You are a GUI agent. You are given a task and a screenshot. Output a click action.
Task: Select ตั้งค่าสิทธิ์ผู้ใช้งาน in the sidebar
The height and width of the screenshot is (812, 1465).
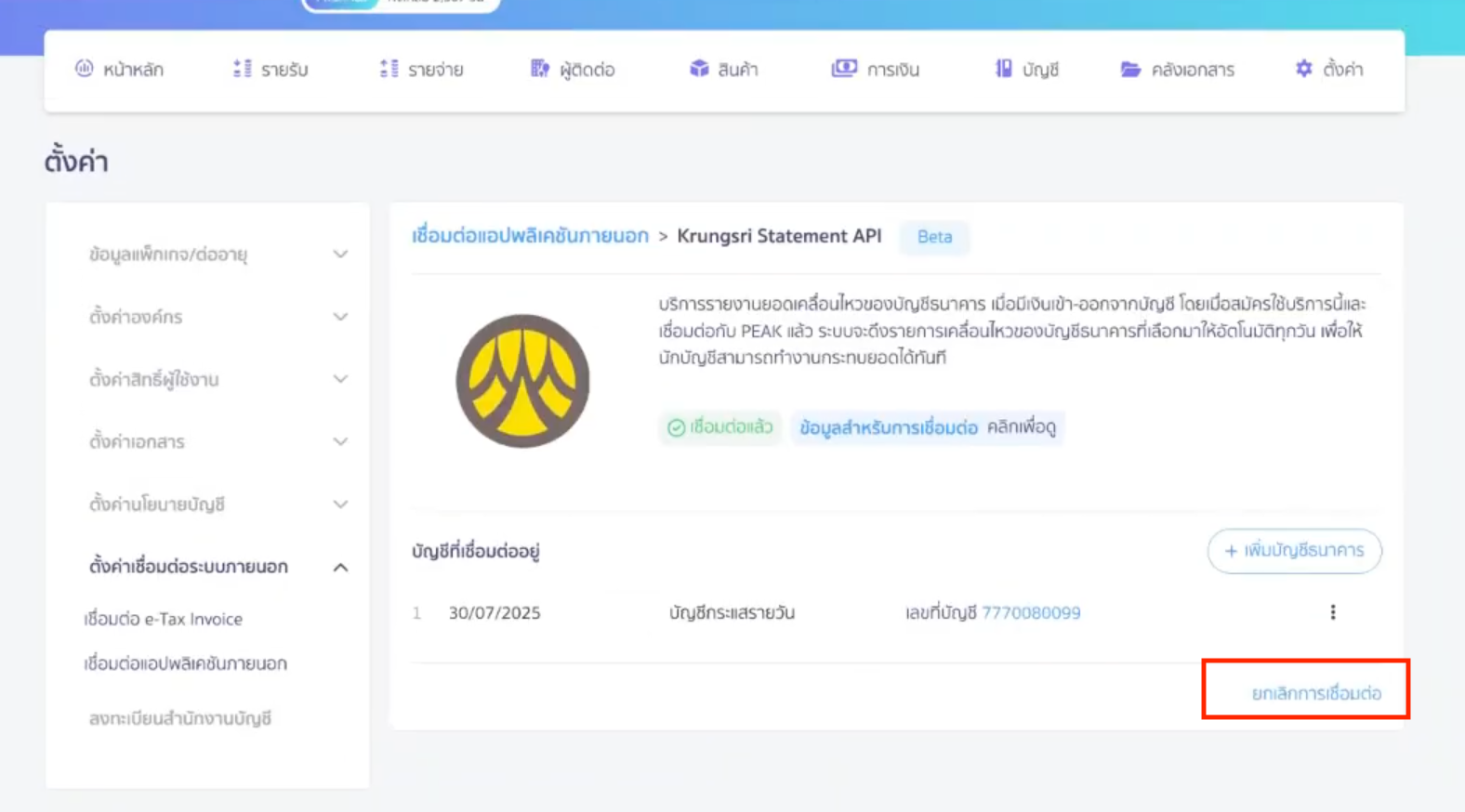pyautogui.click(x=154, y=379)
